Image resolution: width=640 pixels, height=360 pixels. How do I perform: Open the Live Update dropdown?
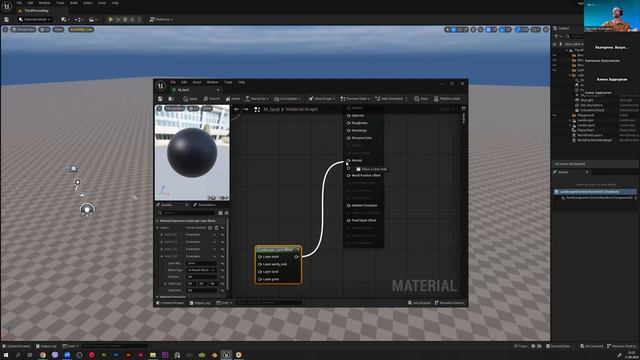tap(288, 99)
